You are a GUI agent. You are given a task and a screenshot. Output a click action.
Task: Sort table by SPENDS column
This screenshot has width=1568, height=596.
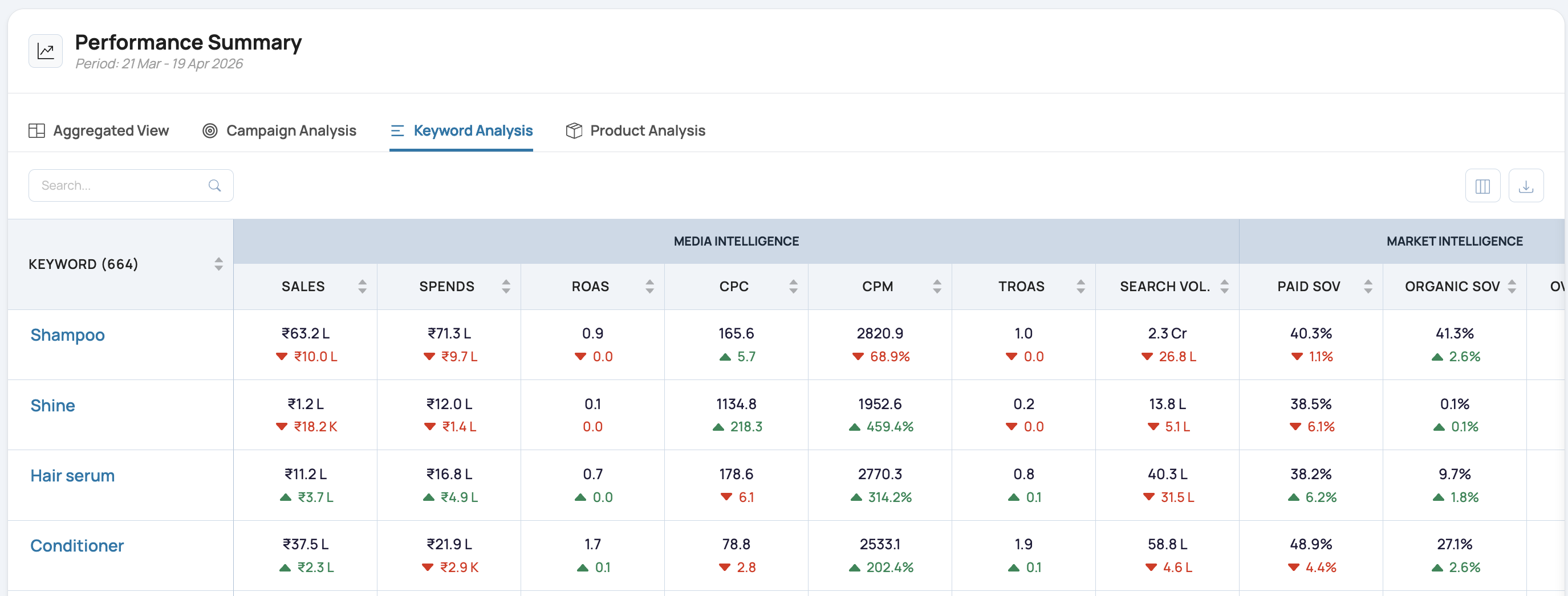506,287
